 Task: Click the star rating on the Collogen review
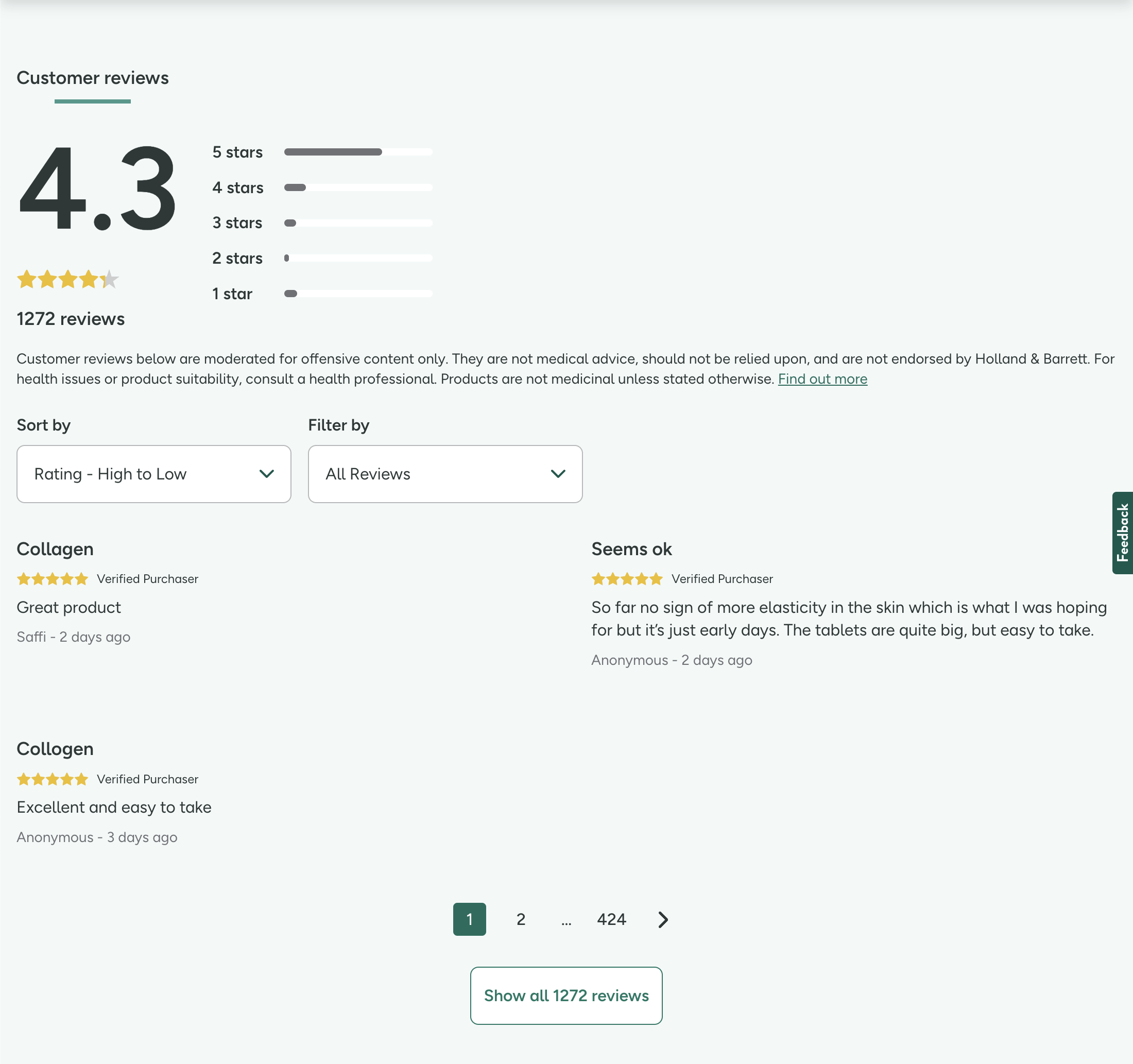[x=53, y=779]
